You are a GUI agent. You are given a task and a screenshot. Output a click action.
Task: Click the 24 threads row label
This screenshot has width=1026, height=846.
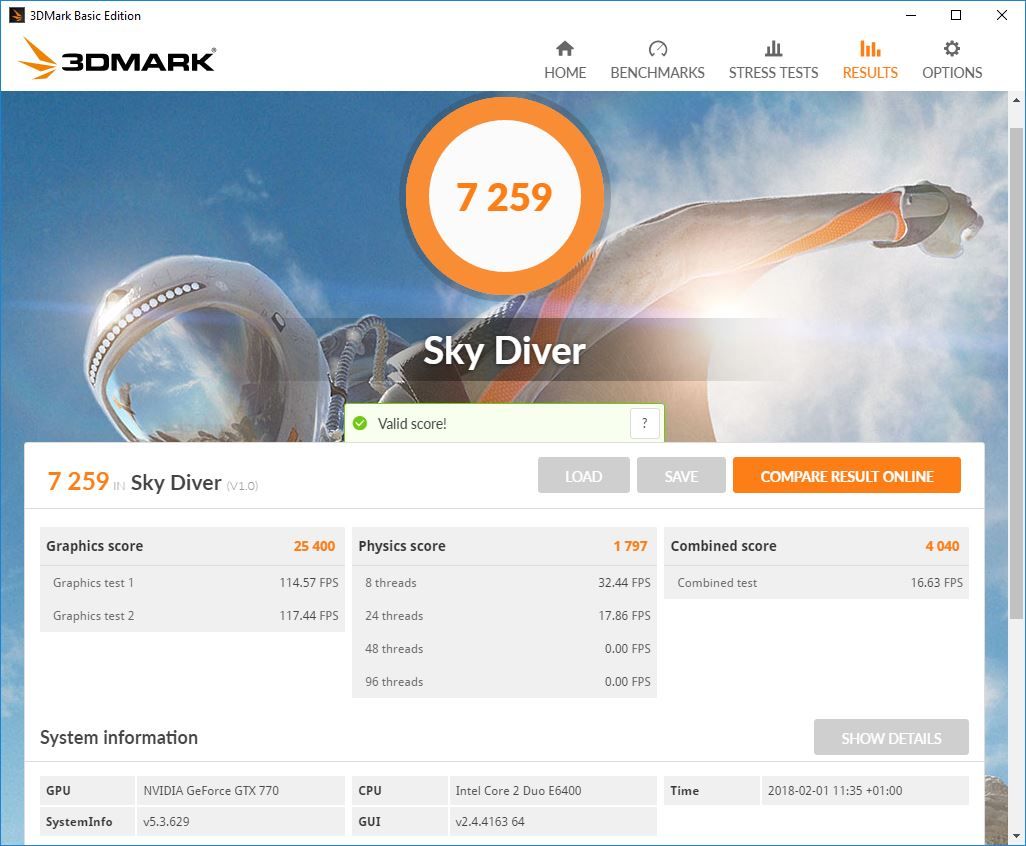(x=394, y=616)
